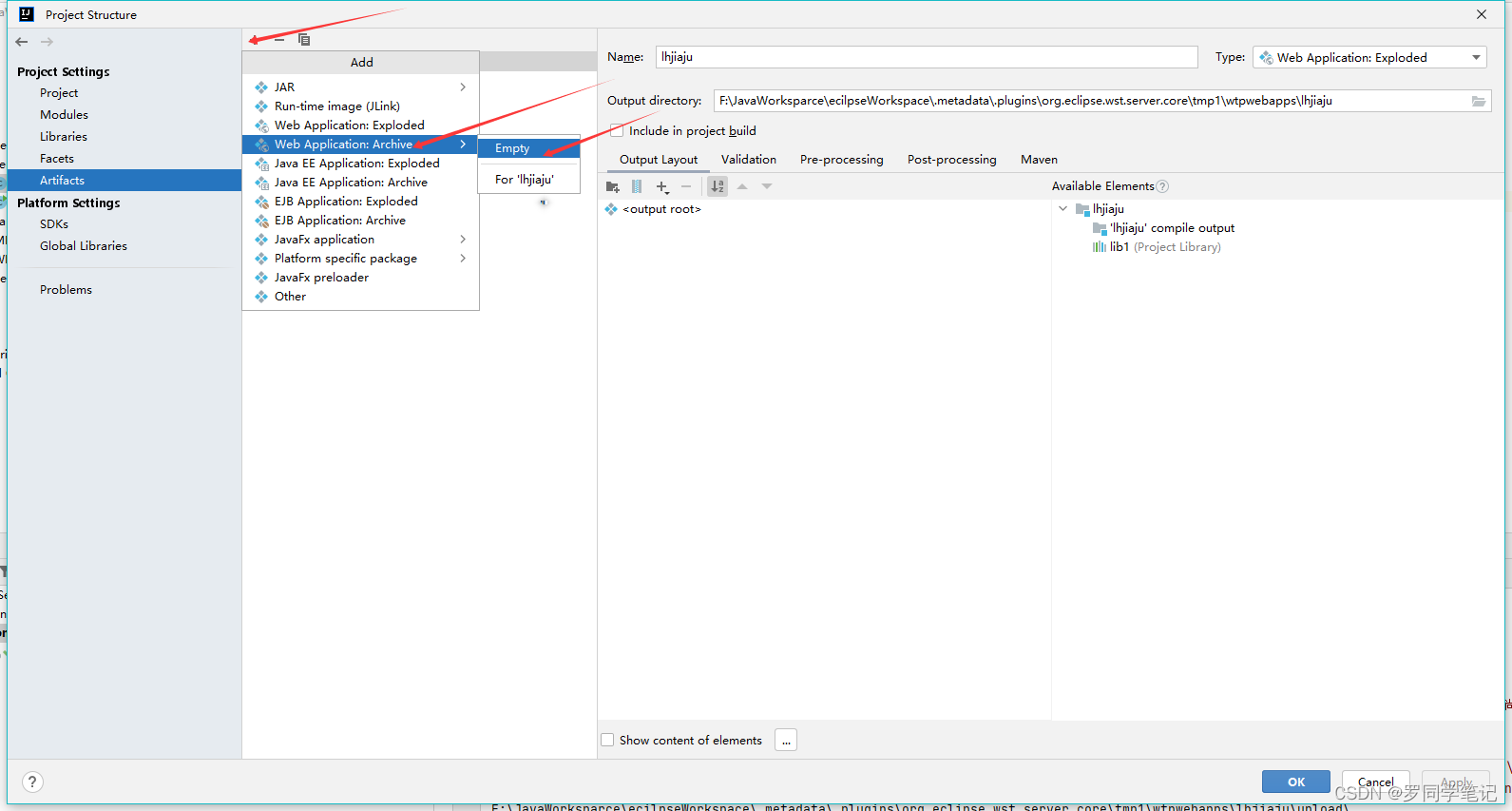Screen dimensions: 1512x811
Task: Click the IntelliJ logo in title bar
Action: 27,14
